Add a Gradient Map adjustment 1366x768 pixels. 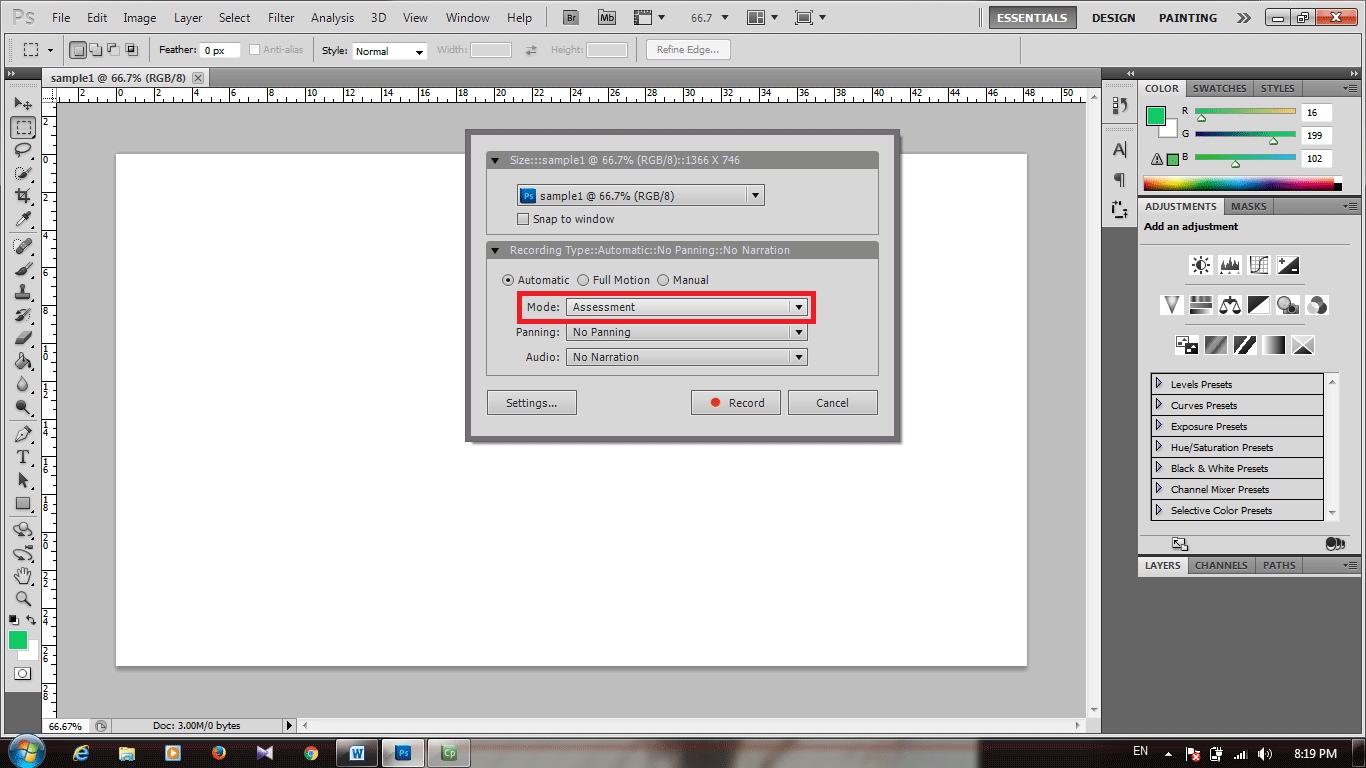[x=1274, y=345]
